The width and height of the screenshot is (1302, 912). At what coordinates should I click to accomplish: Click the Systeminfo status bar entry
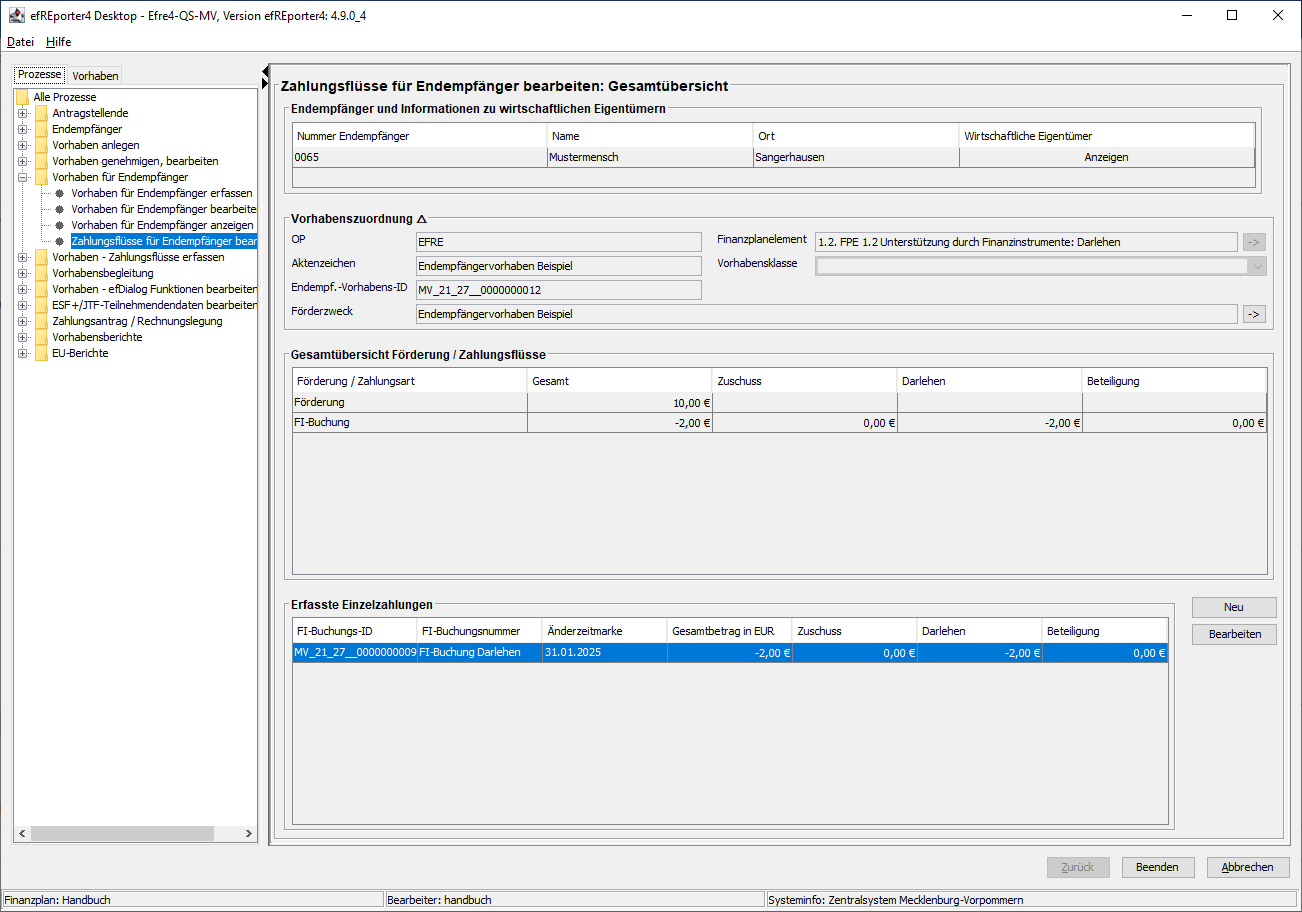pyautogui.click(x=1032, y=900)
